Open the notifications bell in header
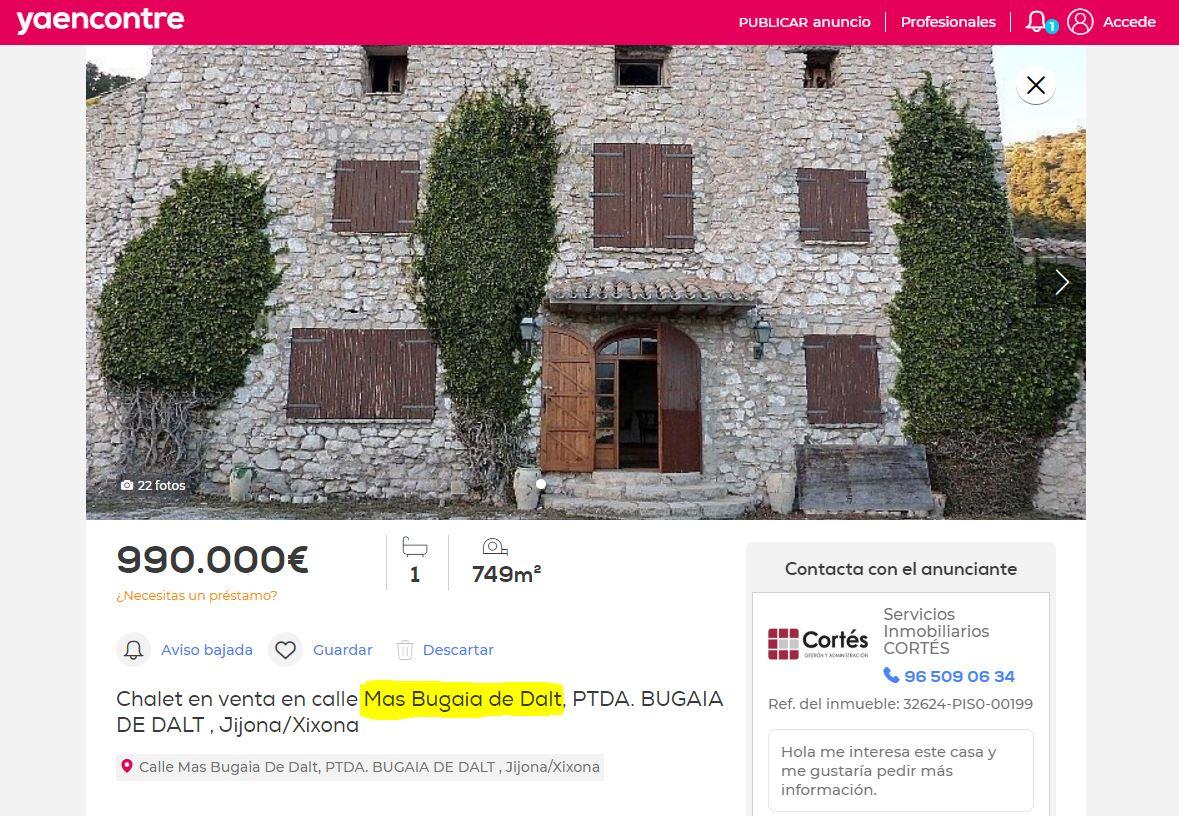The height and width of the screenshot is (816, 1179). [1038, 21]
